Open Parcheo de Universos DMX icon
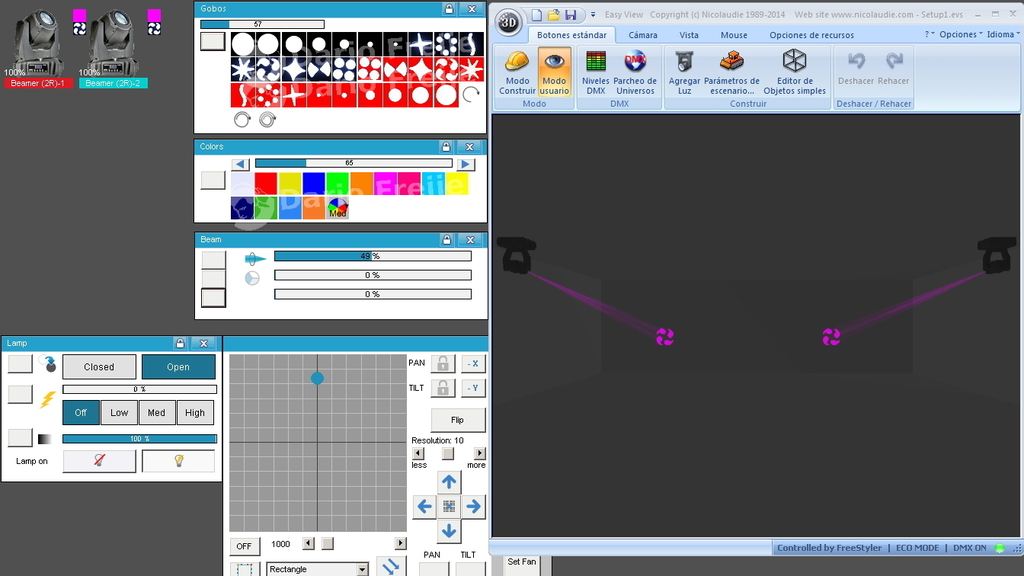 coord(635,72)
